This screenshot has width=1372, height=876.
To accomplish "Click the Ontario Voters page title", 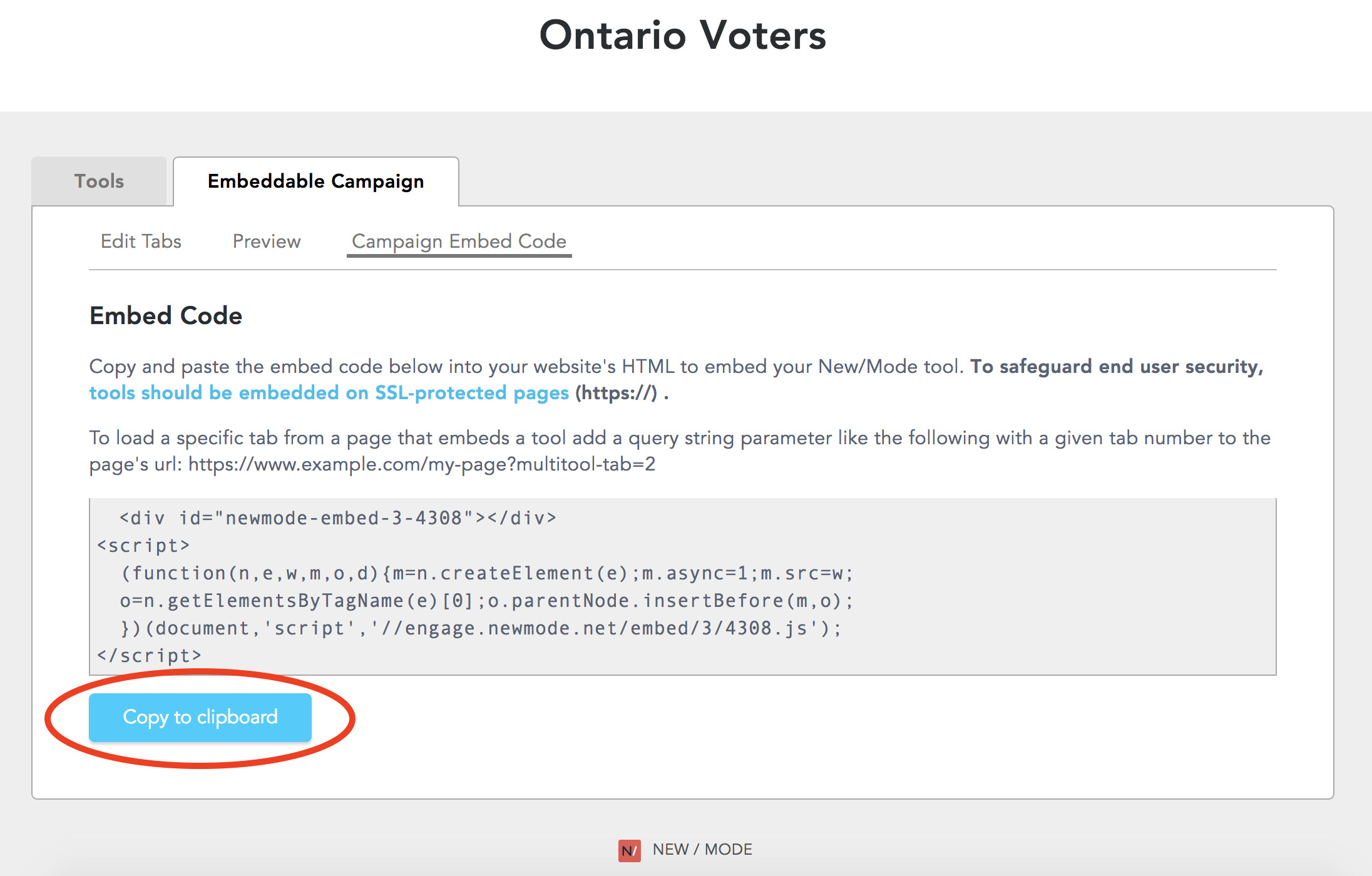I will point(683,35).
